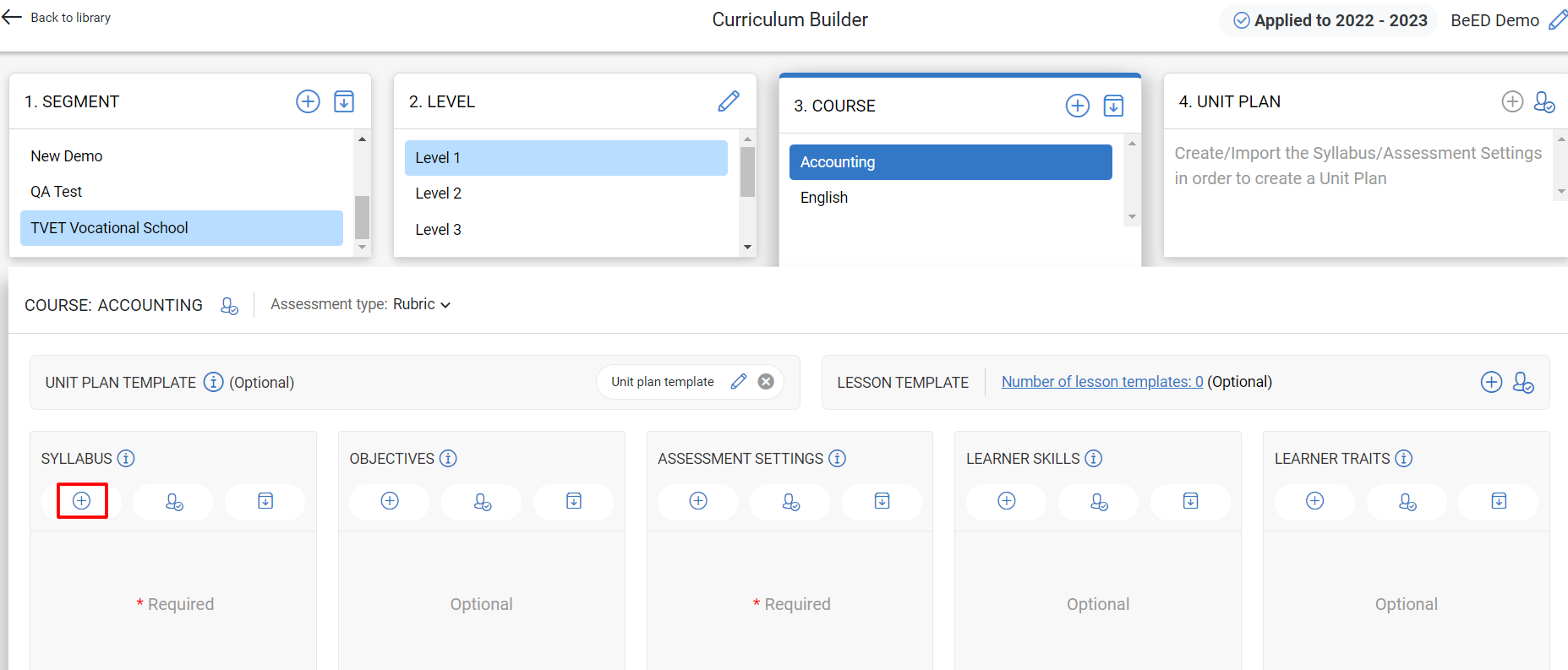Click the Curriculum Builder title
This screenshot has width=1568, height=670.
[789, 19]
